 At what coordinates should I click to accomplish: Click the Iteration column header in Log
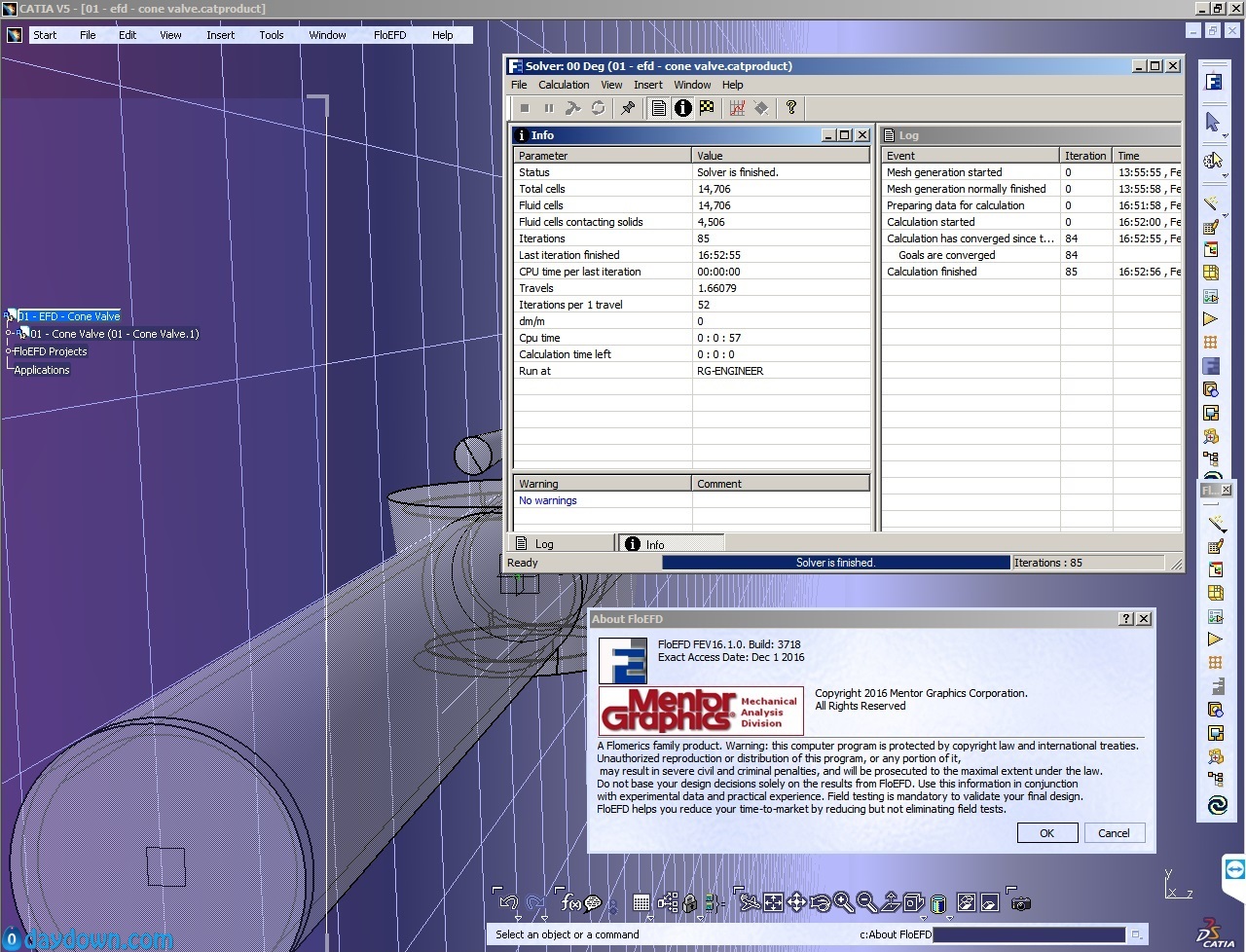[x=1086, y=156]
